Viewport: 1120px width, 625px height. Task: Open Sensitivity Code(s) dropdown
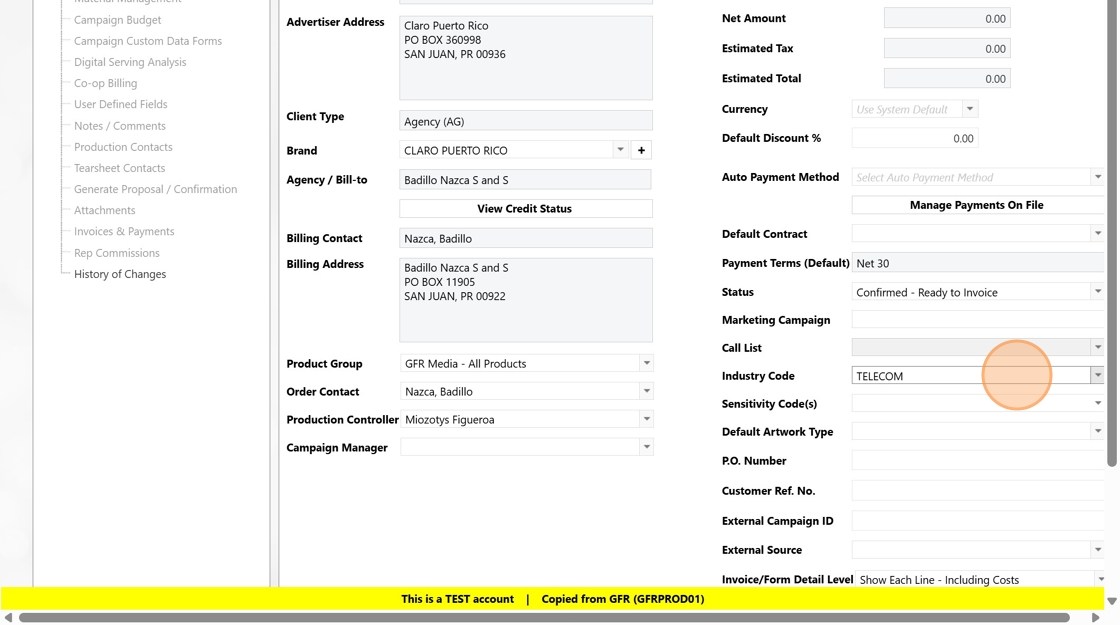pos(1097,403)
